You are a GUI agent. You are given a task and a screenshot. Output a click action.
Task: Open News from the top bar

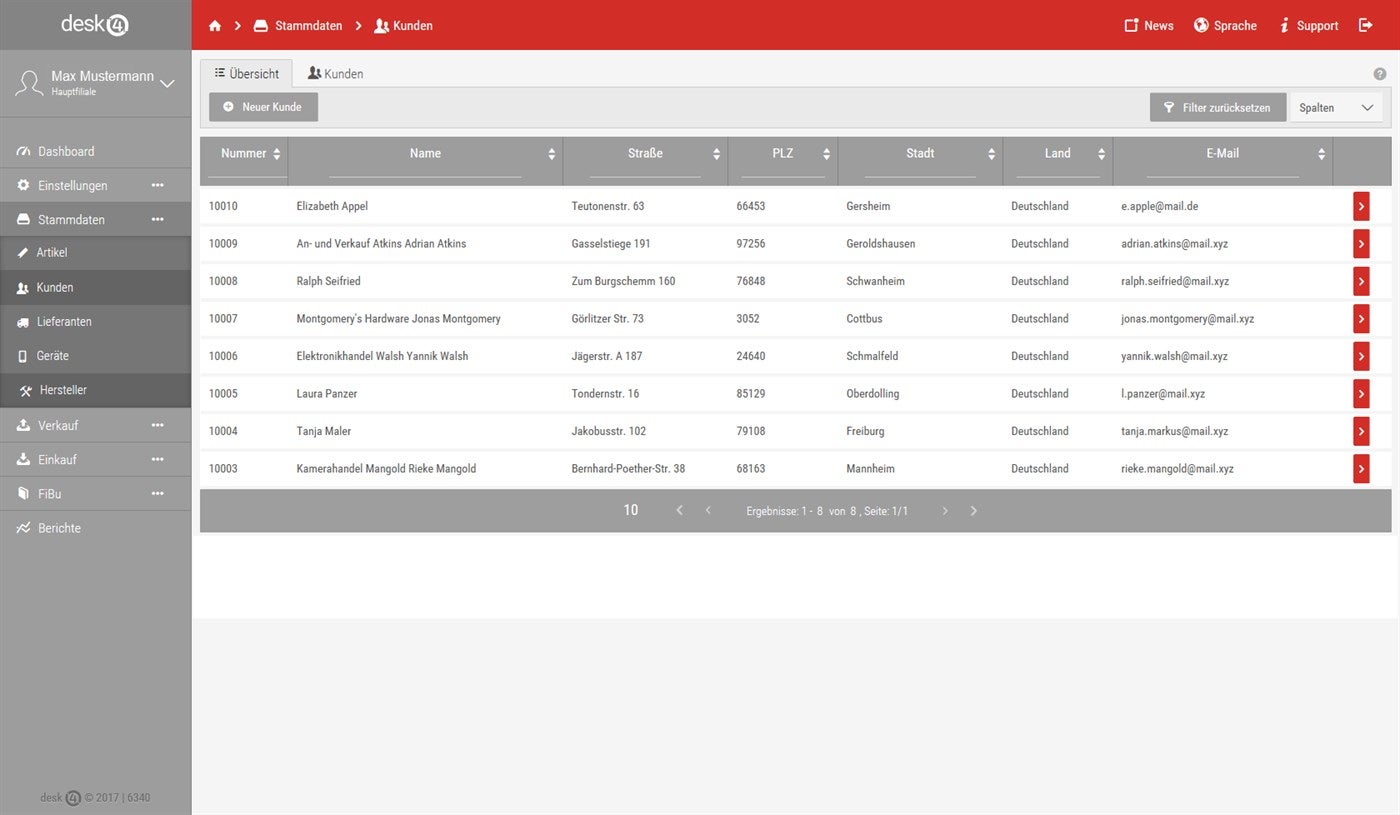(x=1149, y=26)
